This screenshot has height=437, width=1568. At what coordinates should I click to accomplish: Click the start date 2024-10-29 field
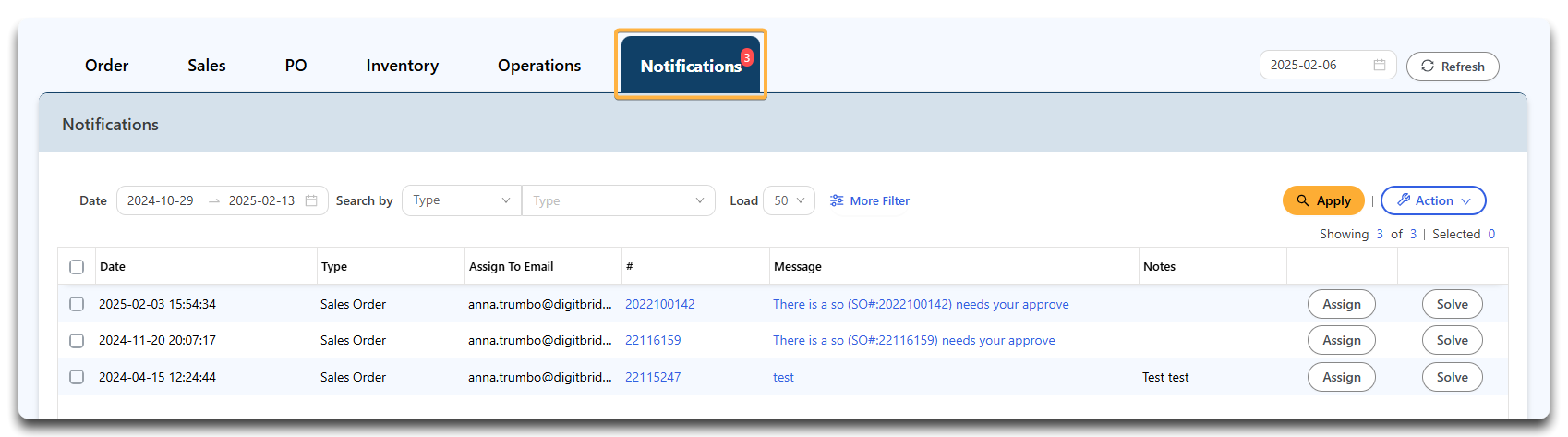pos(161,200)
